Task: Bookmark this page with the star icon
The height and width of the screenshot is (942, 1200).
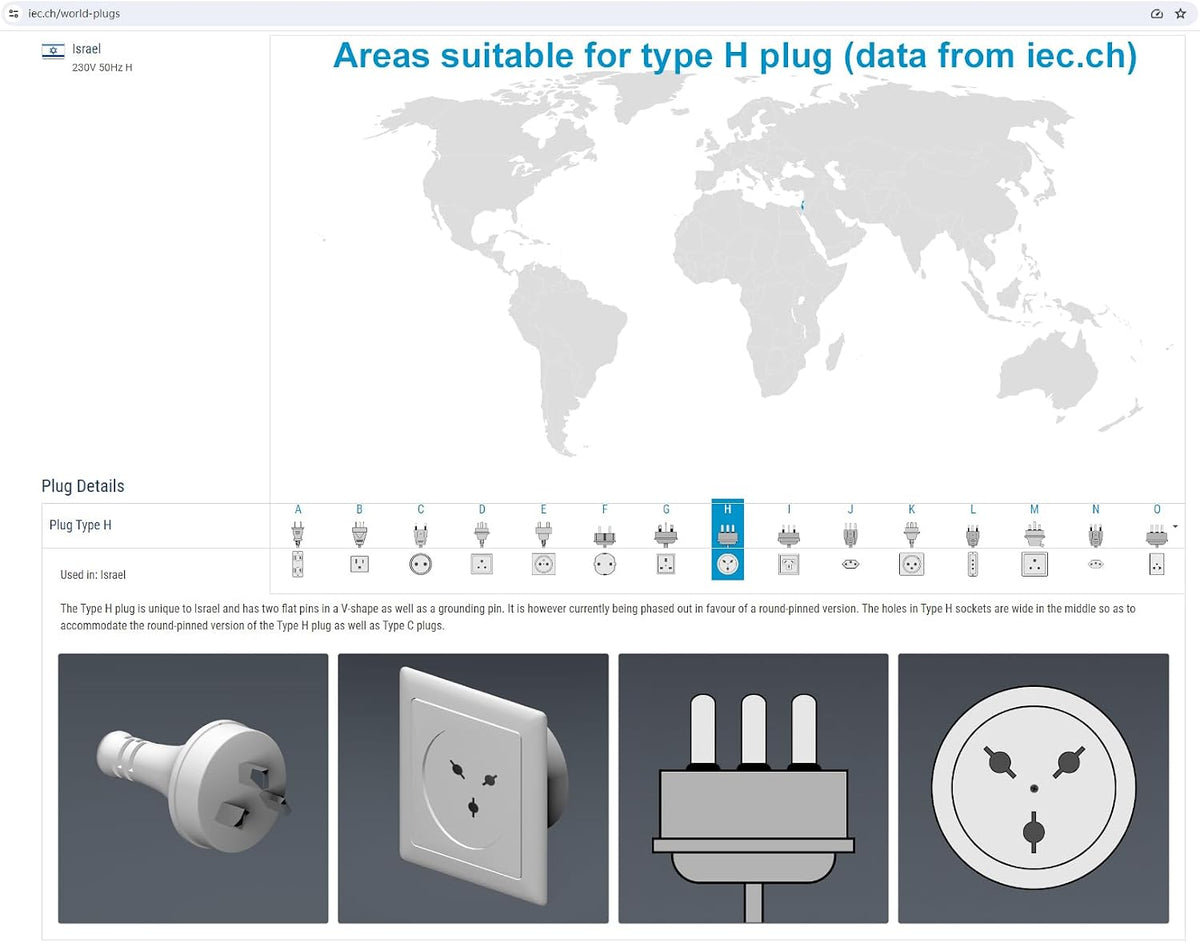Action: [x=1181, y=14]
